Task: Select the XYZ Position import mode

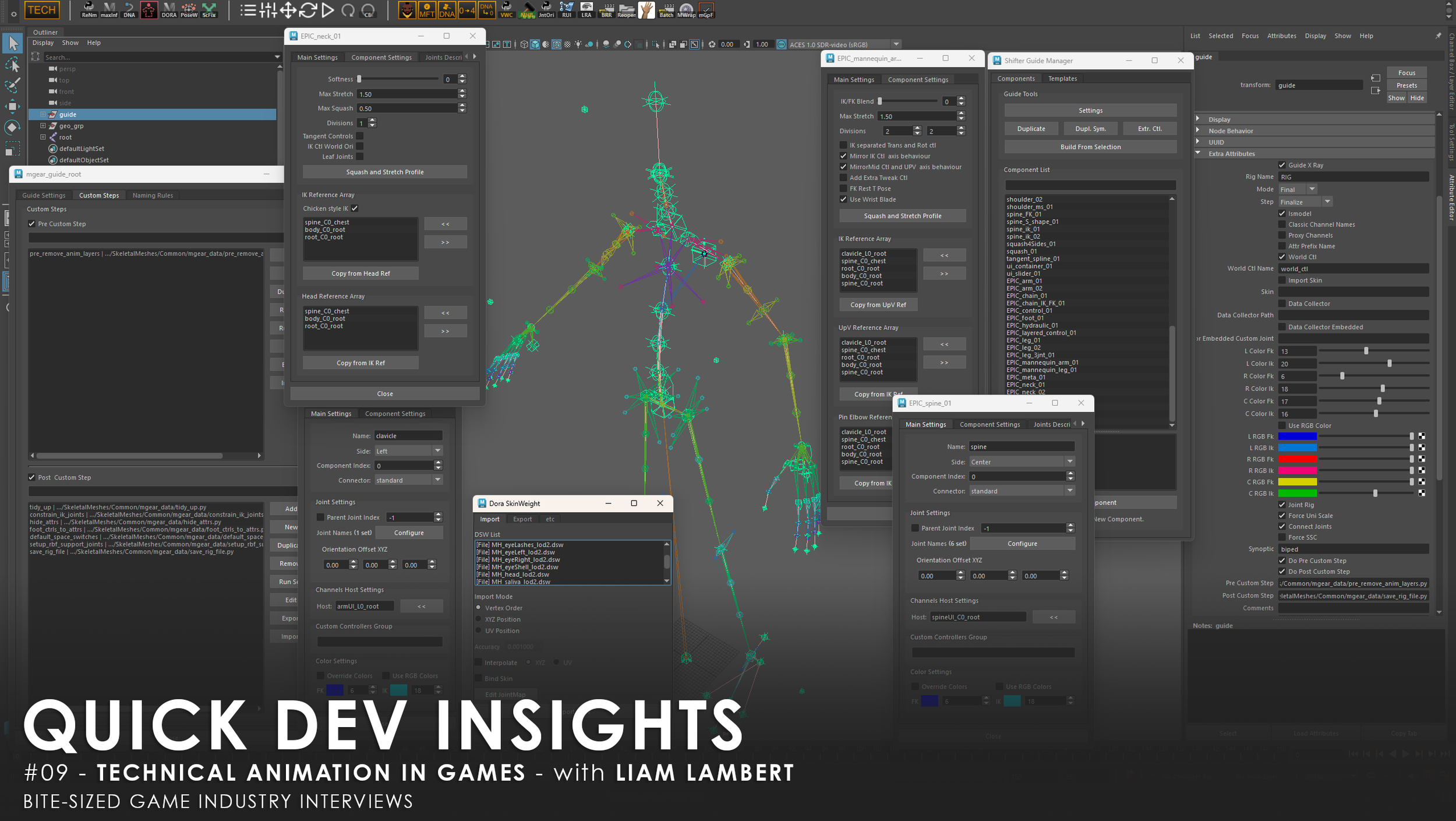Action: (479, 619)
